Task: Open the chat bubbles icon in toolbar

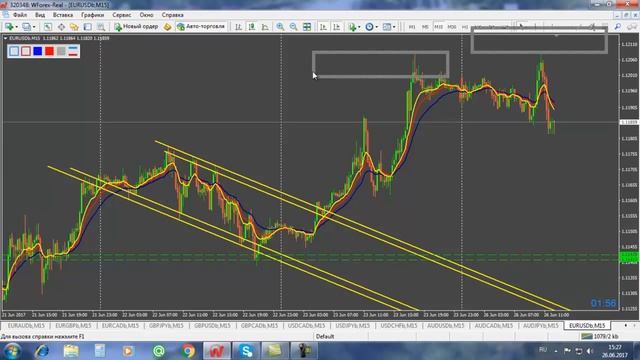Action: pos(632,27)
